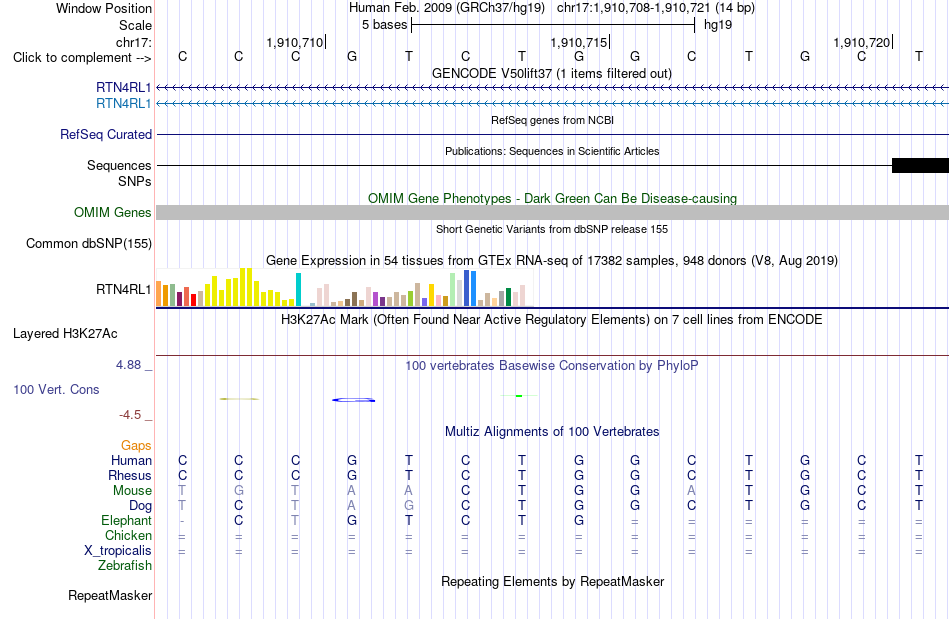Image resolution: width=950 pixels, height=619 pixels.
Task: Click the '5 bases' scale bar label
Action: click(384, 25)
